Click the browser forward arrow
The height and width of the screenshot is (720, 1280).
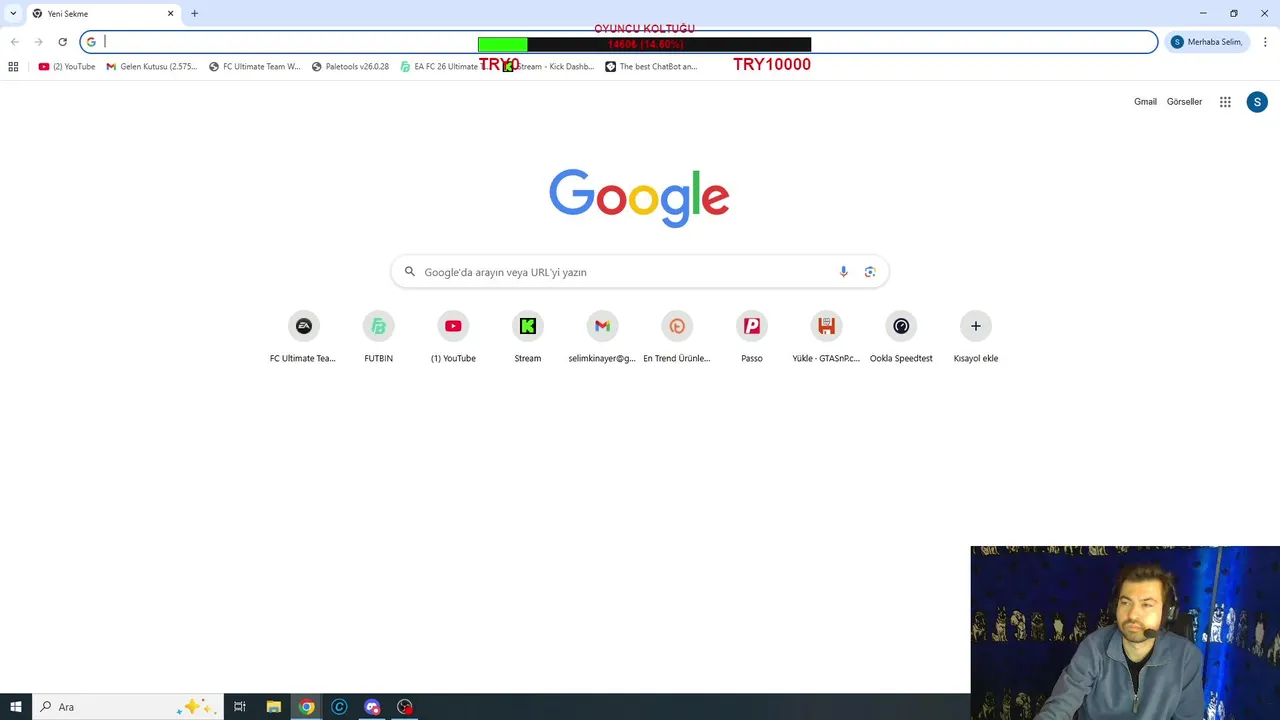[x=38, y=42]
